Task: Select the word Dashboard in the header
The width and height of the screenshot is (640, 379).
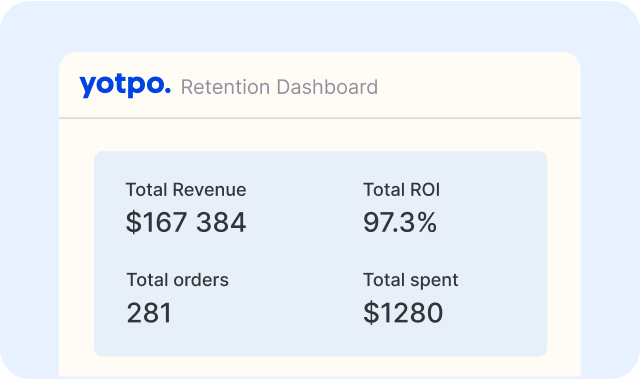Action: tap(327, 87)
